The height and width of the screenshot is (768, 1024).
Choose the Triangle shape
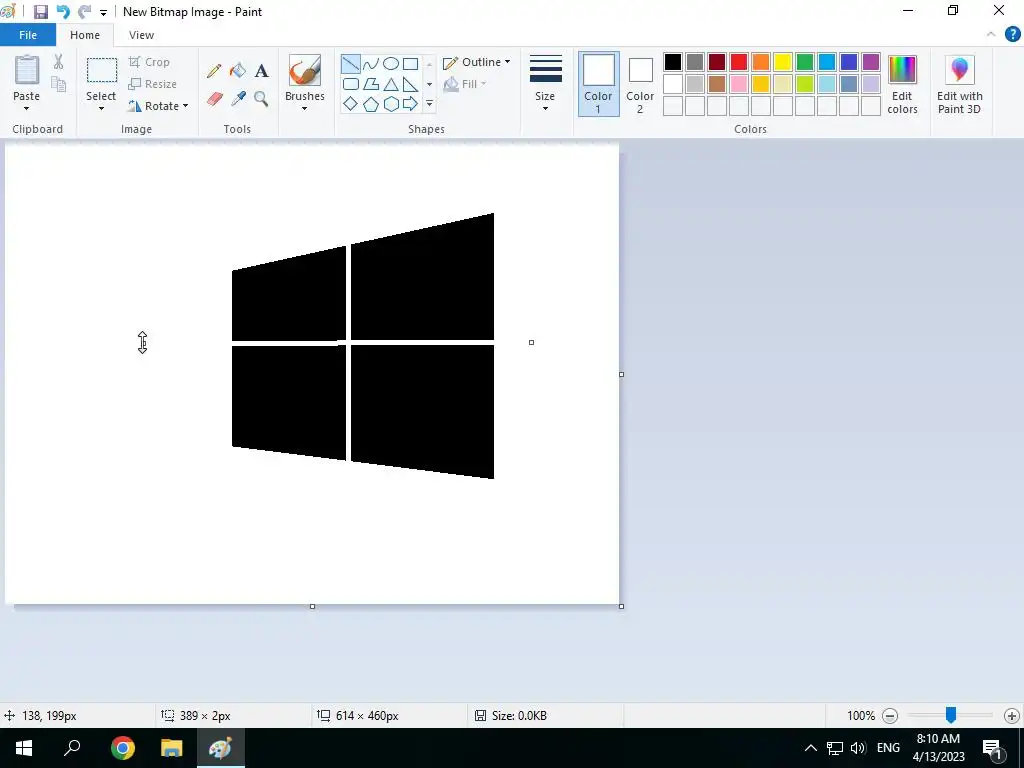(391, 84)
